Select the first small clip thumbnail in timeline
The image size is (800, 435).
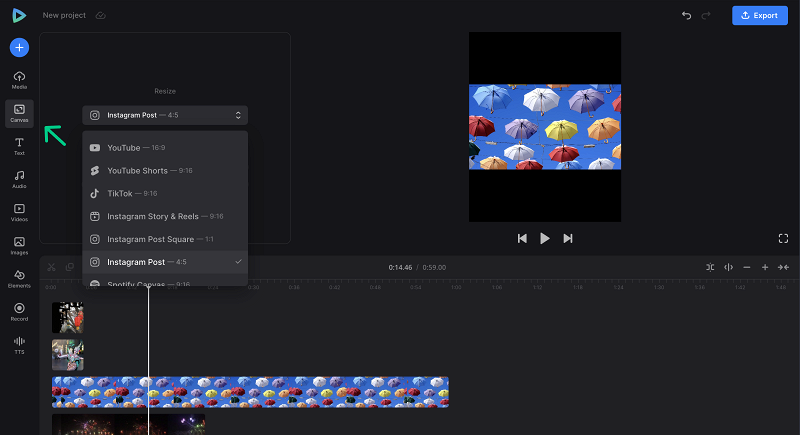pyautogui.click(x=68, y=317)
